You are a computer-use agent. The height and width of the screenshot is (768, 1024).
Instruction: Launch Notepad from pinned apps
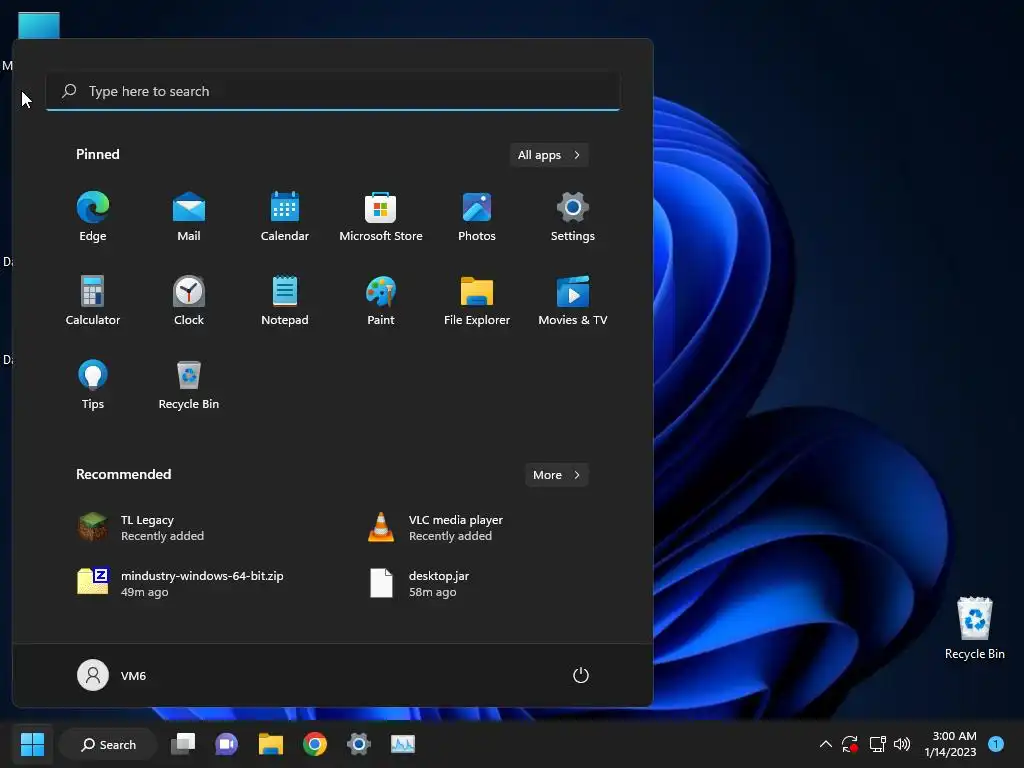(285, 300)
